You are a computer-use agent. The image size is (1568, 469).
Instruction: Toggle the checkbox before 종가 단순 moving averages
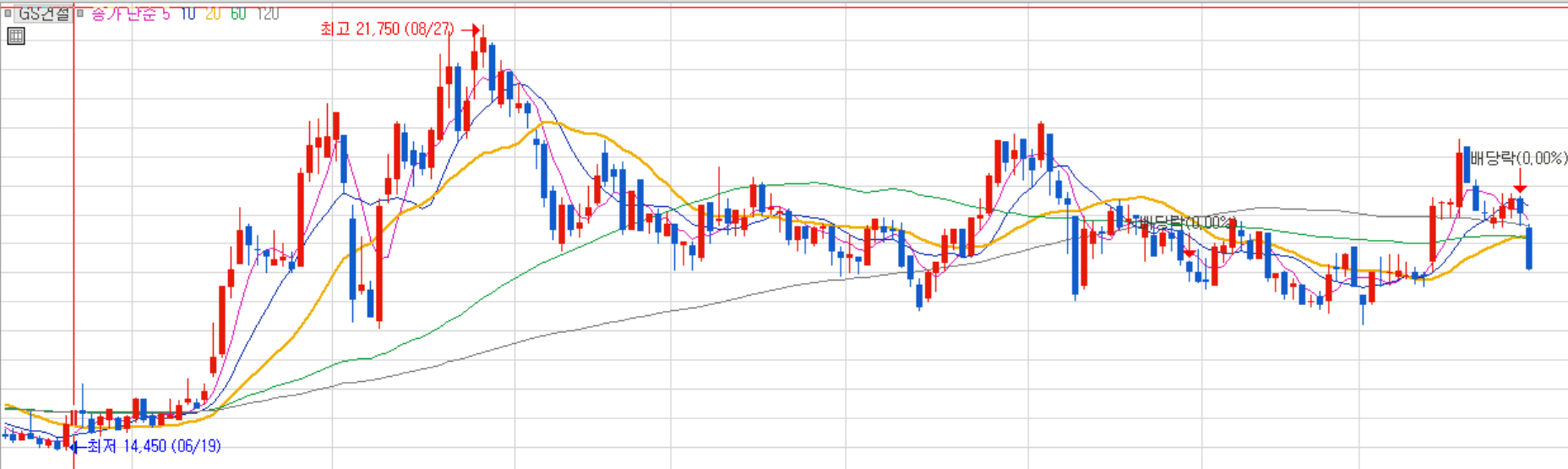[80, 14]
